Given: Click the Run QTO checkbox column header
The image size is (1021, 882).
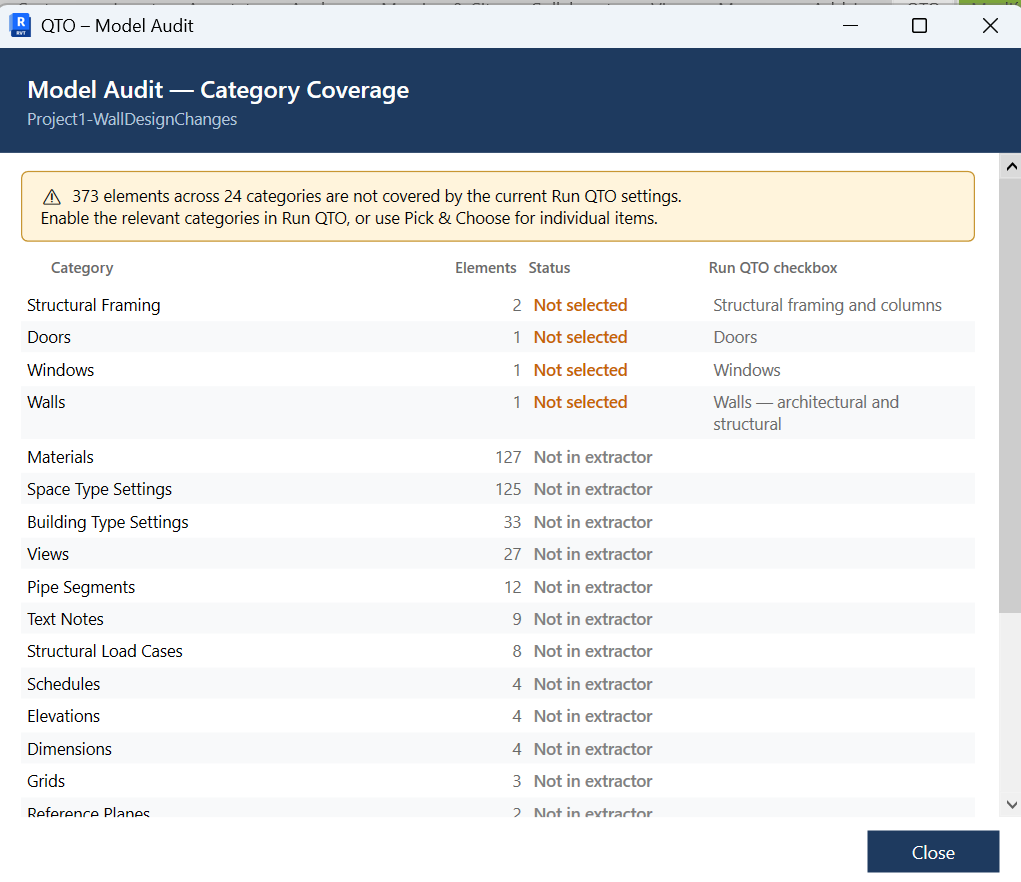Looking at the screenshot, I should pyautogui.click(x=773, y=268).
